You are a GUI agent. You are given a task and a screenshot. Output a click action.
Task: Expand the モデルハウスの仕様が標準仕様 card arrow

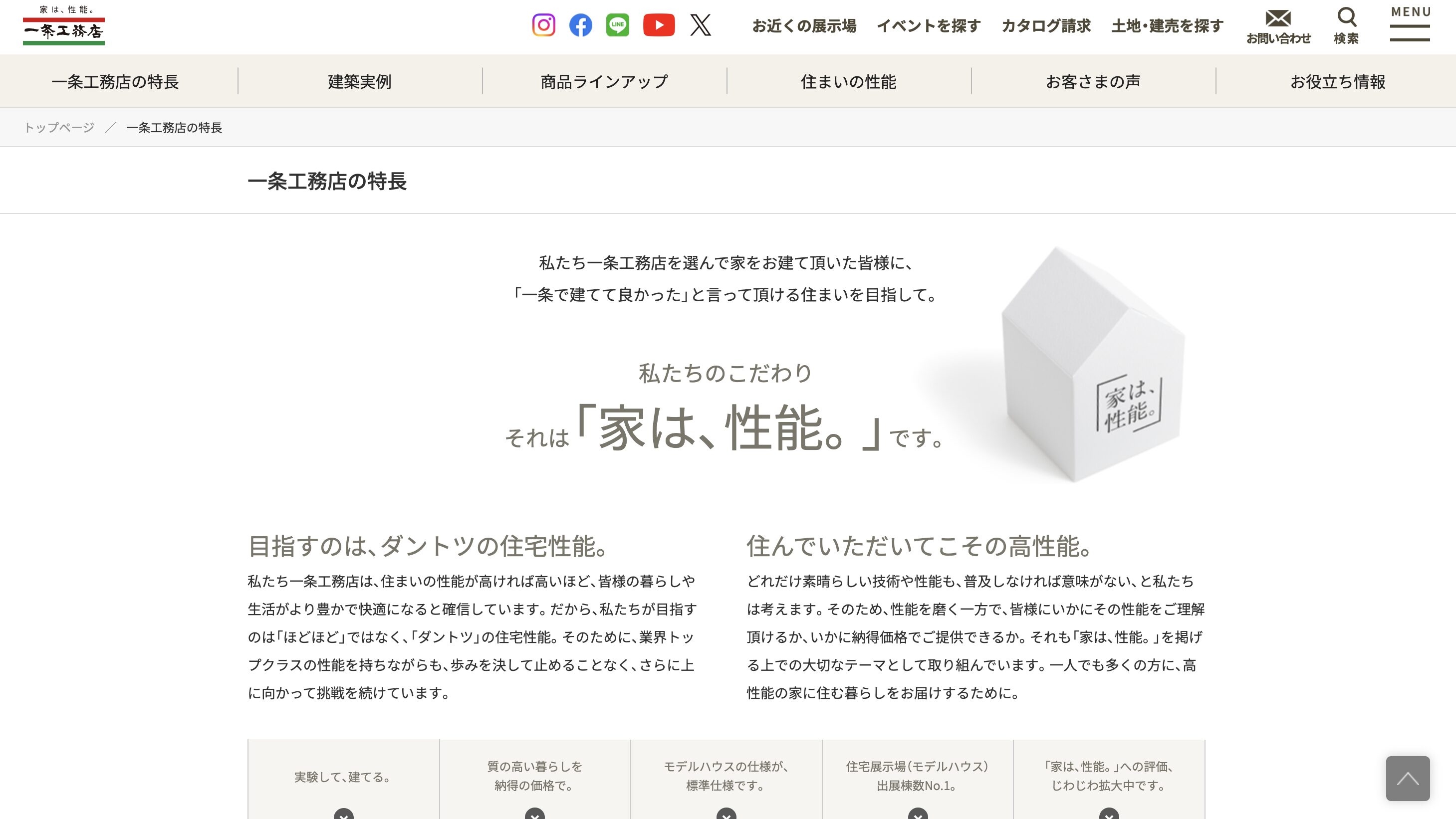pos(727,814)
